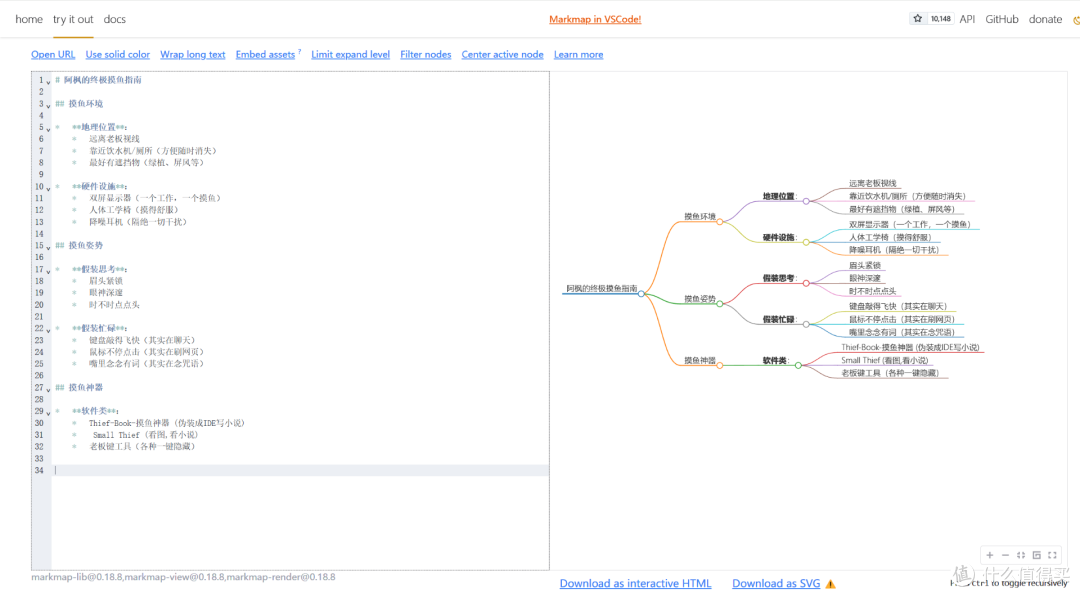Viewport: 1080px width, 597px height.
Task: Select mind map node 眼神深邃
Action: click(x=864, y=278)
